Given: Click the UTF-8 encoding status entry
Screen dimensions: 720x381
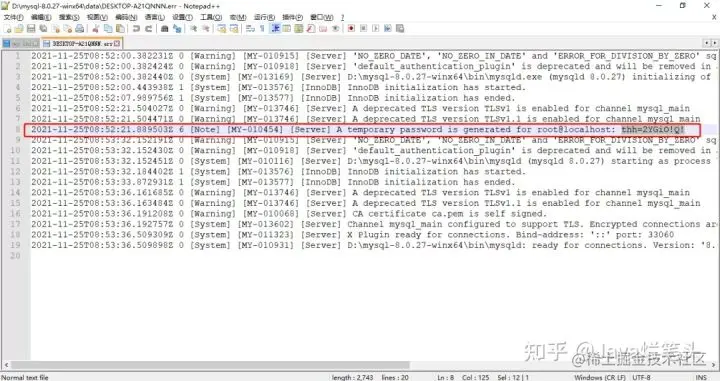Looking at the screenshot, I should pos(641,377).
